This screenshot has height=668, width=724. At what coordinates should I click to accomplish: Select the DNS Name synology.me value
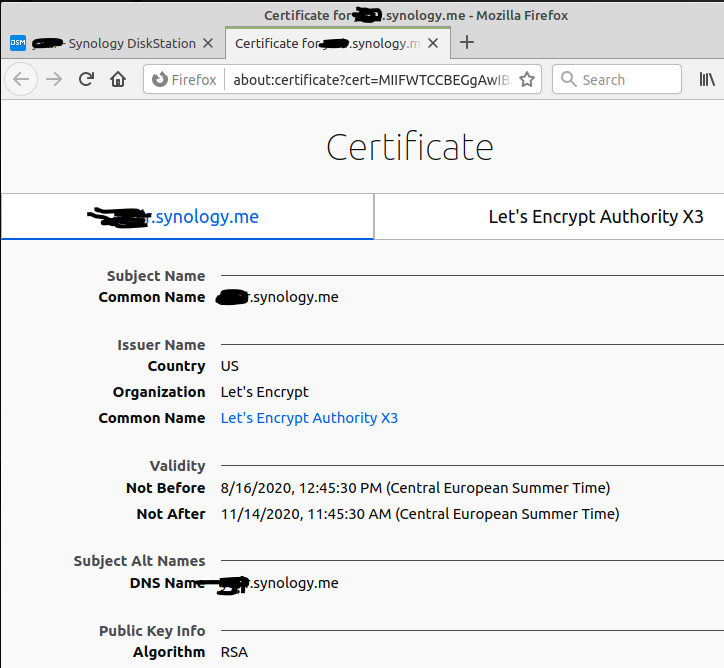[x=278, y=583]
